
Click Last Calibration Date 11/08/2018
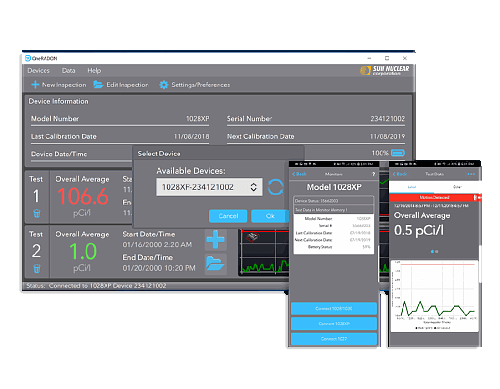point(192,136)
